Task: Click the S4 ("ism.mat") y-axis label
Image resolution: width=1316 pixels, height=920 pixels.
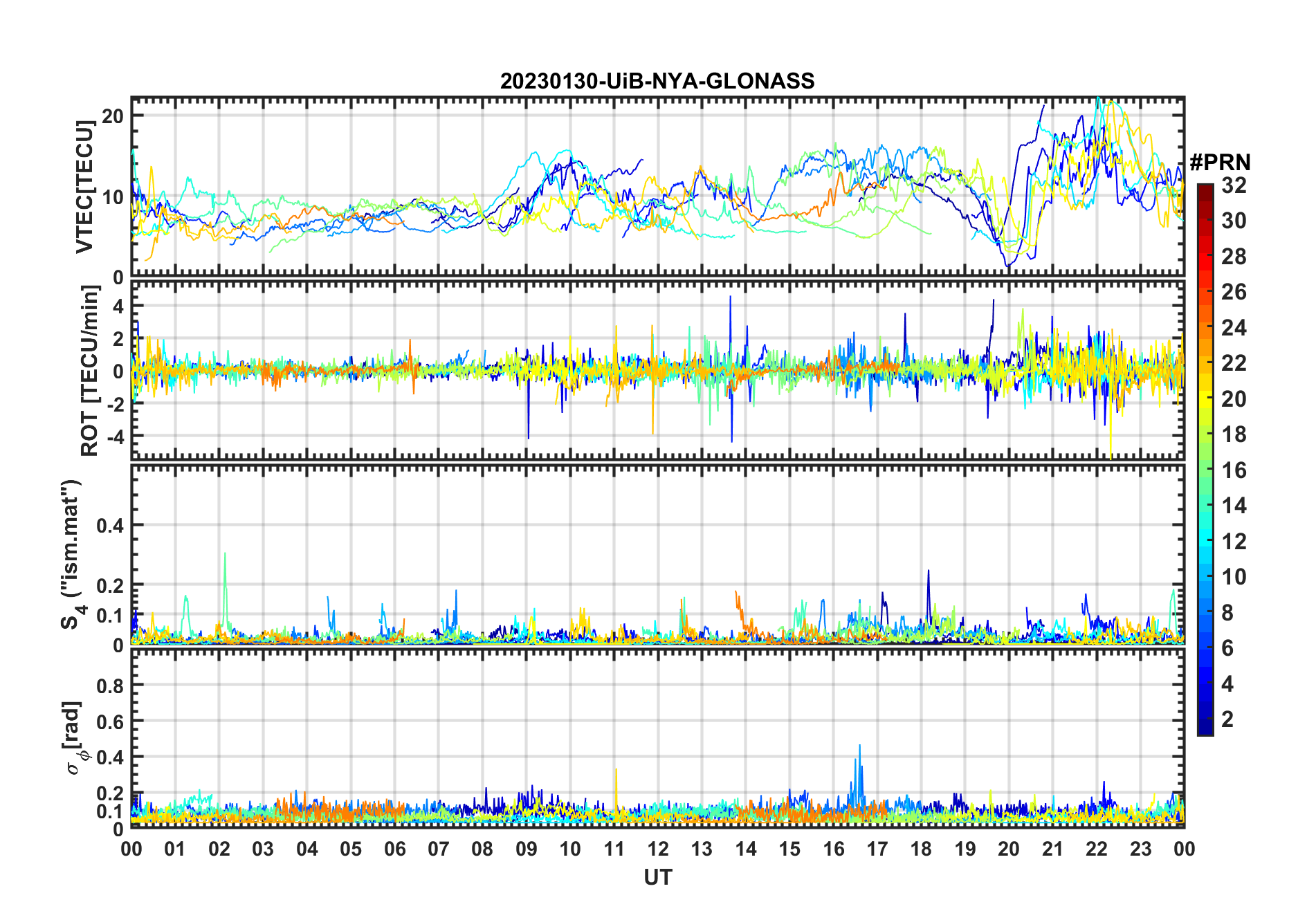Action: pyautogui.click(x=72, y=554)
